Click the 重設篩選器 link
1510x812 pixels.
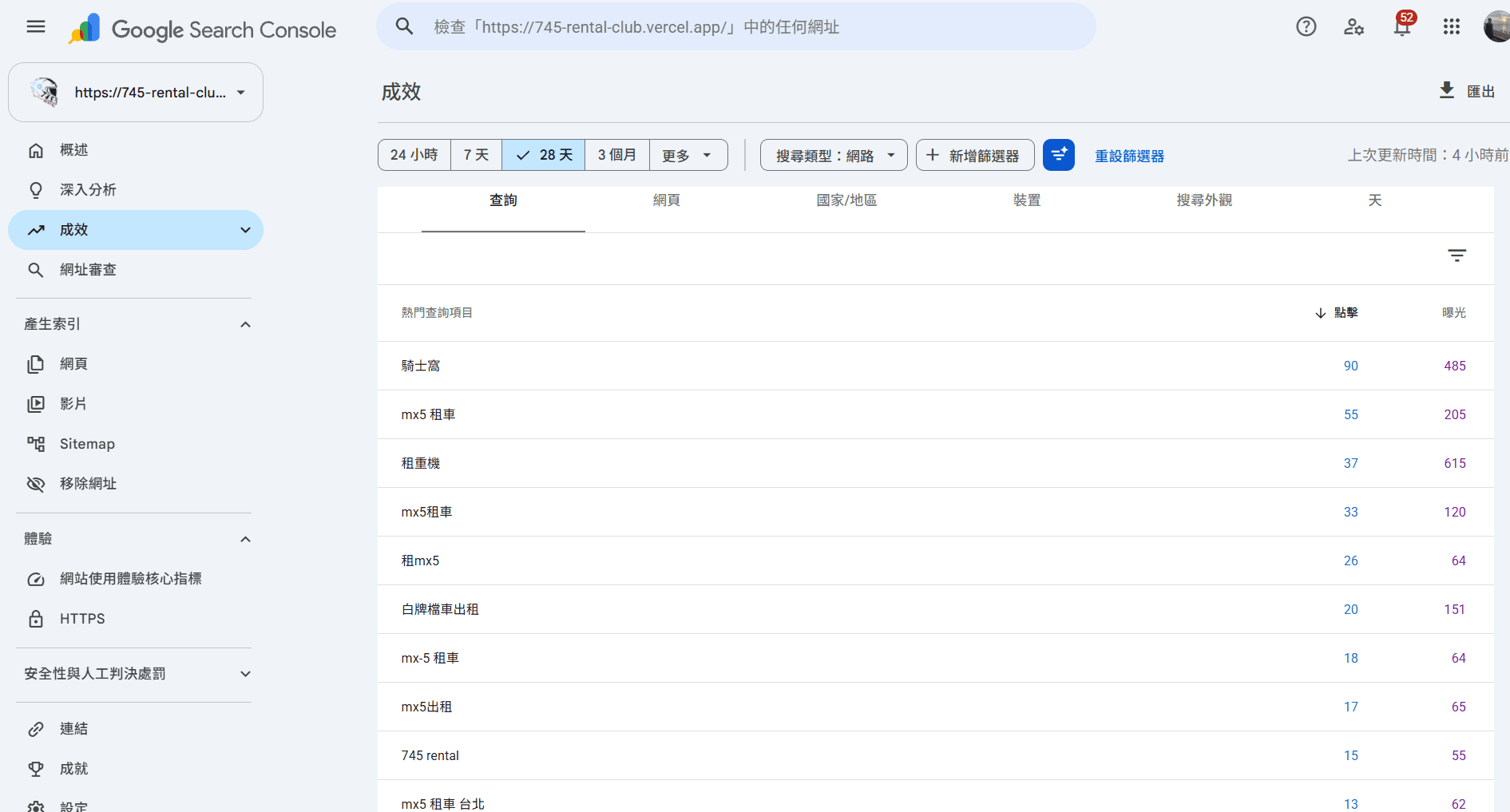pyautogui.click(x=1129, y=156)
